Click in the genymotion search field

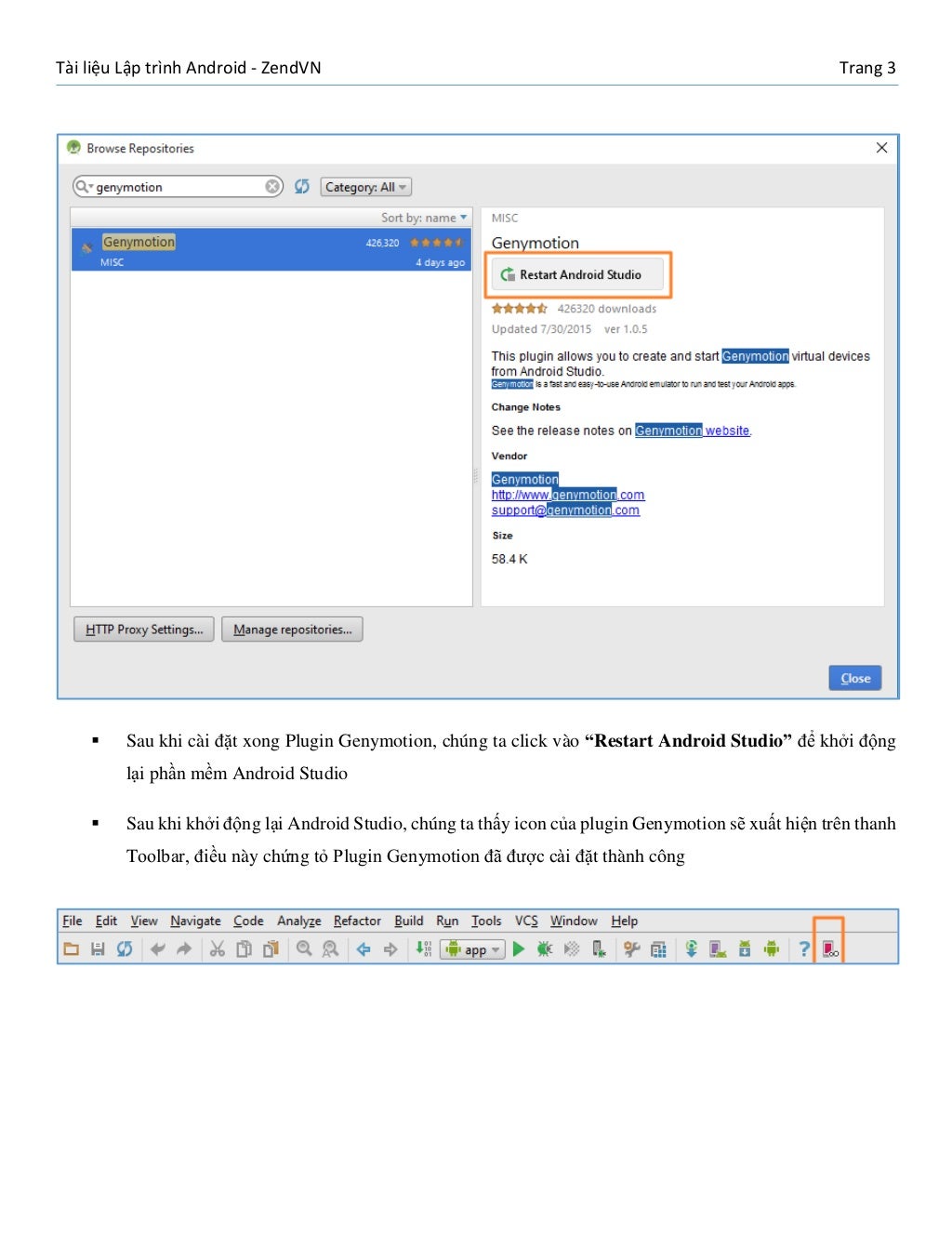pyautogui.click(x=177, y=187)
